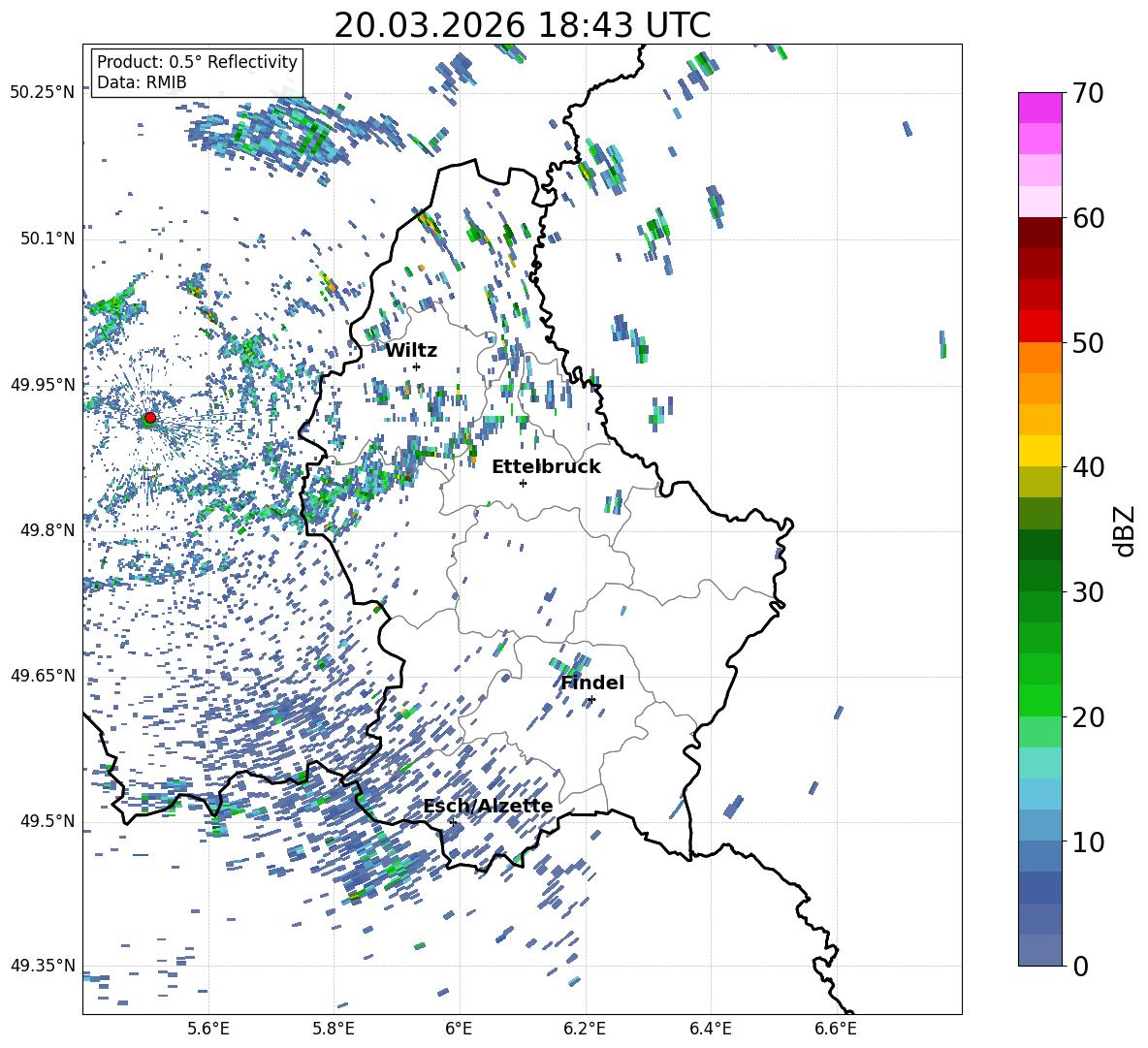Pick the magenta swatch atop the colorbar
This screenshot has width=1148, height=1048.
(x=1040, y=108)
